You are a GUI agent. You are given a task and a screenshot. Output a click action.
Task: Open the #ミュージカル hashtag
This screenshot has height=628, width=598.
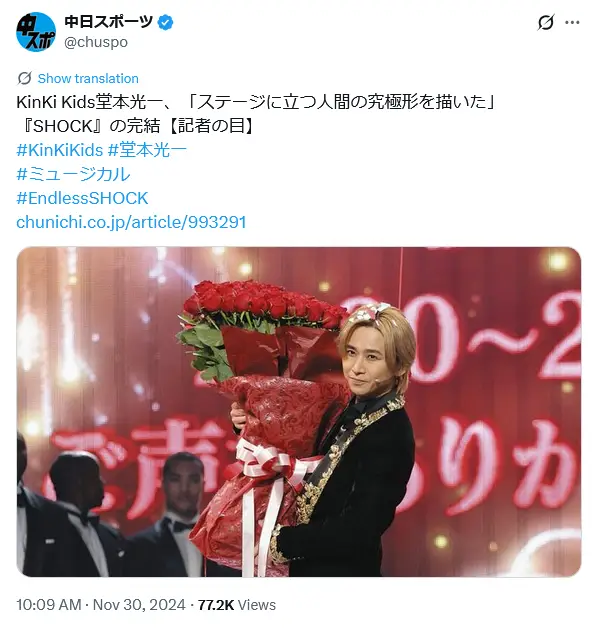click(x=74, y=174)
